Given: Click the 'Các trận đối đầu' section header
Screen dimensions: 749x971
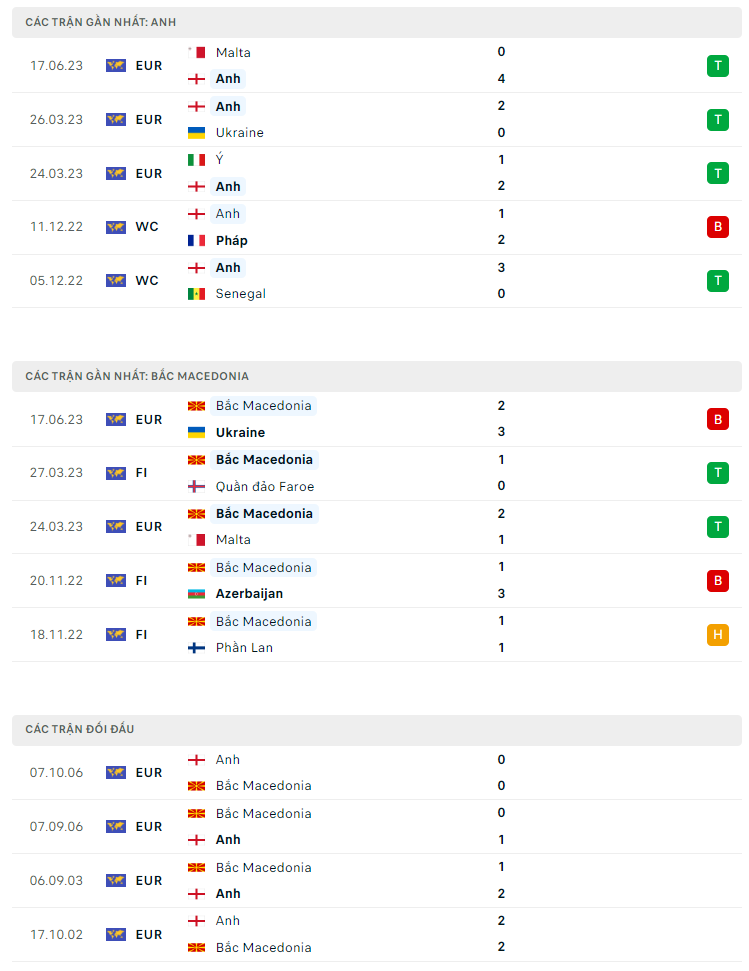Looking at the screenshot, I should pos(80,730).
